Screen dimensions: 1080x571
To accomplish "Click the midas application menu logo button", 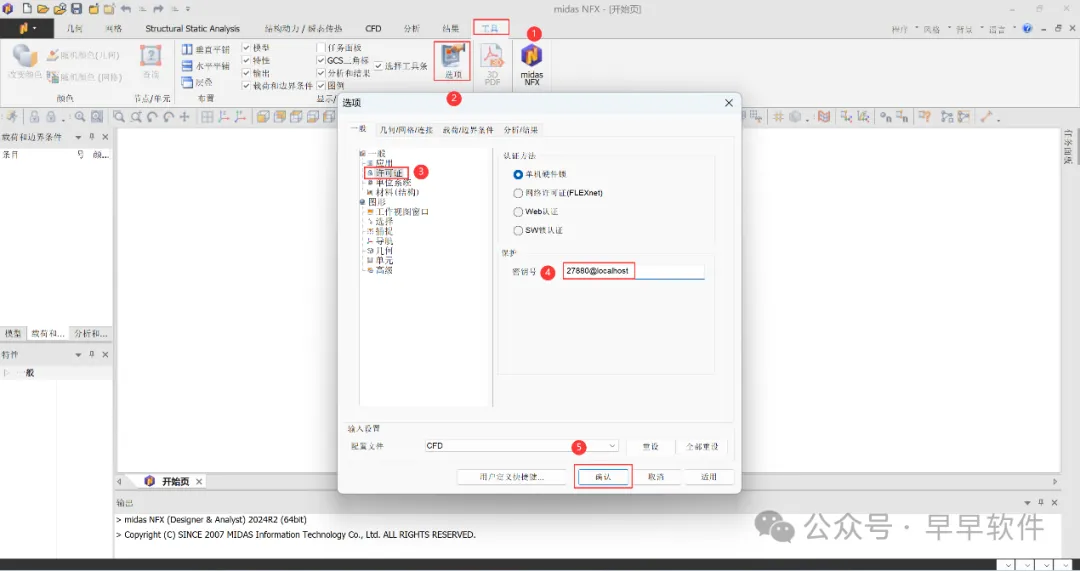I will (x=28, y=28).
